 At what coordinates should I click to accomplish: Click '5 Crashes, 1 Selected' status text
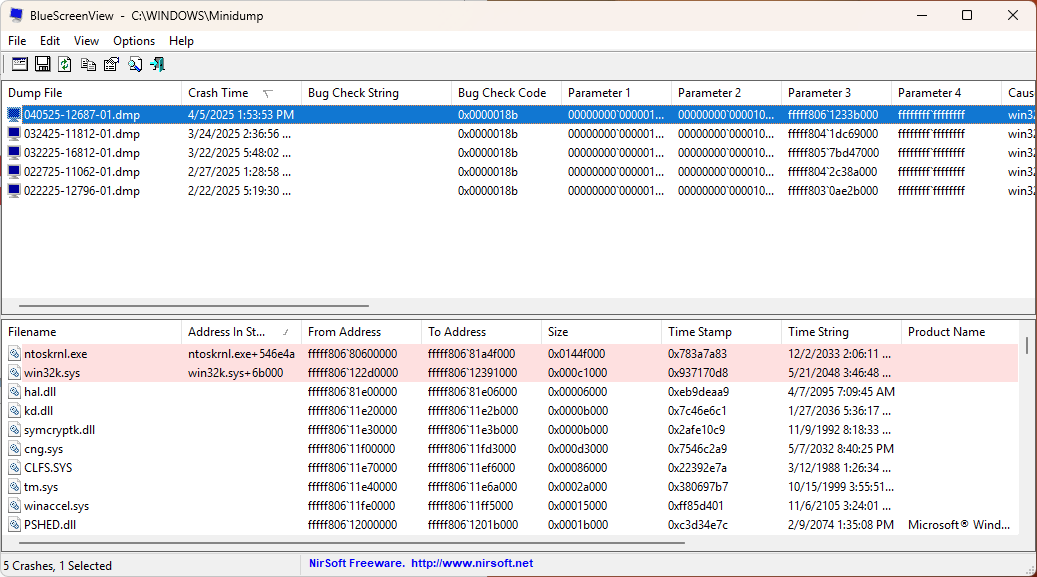tap(58, 566)
